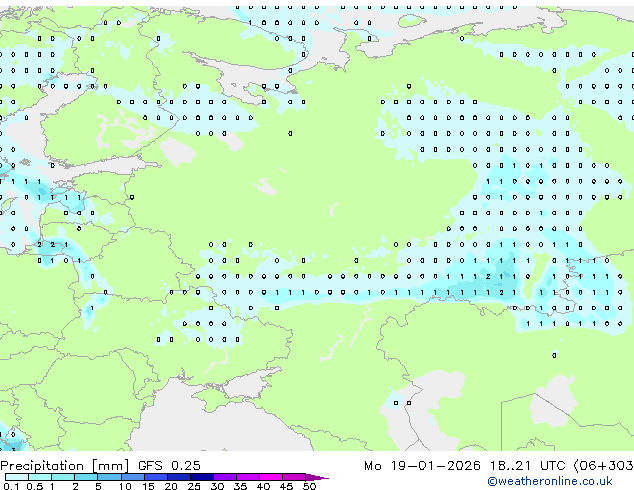Open the weatheronline.co.uk link
The image size is (634, 490).
550,481
